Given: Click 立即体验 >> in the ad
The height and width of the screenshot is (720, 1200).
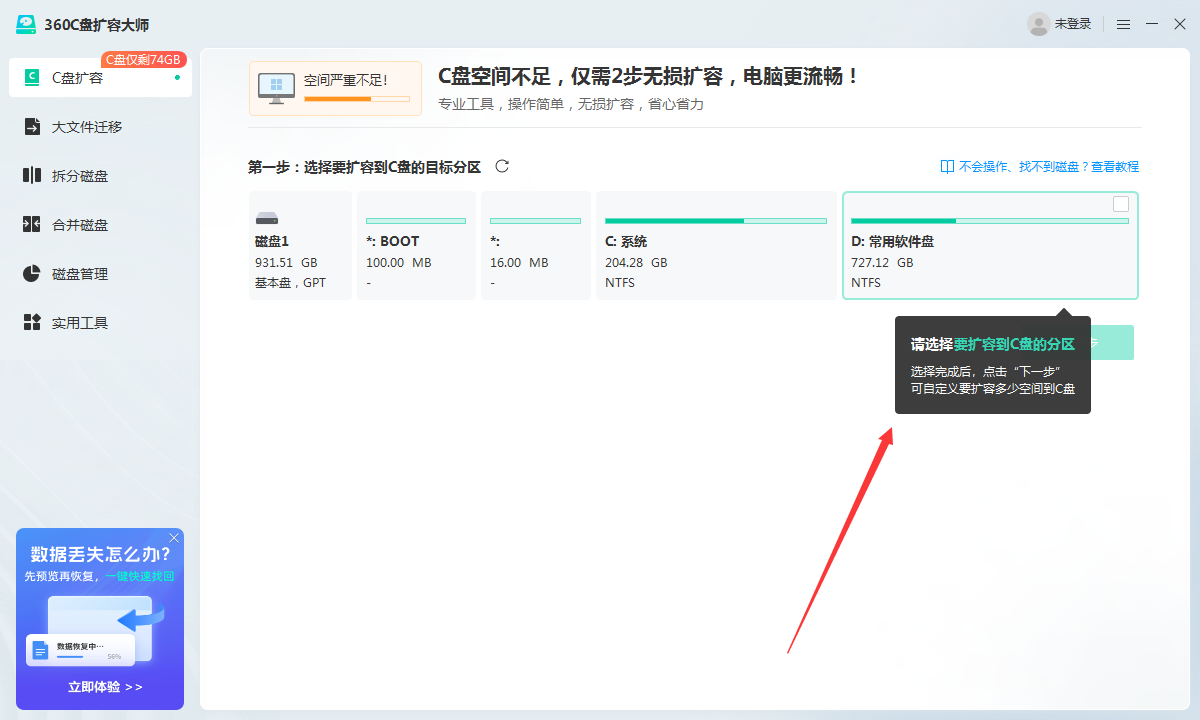Looking at the screenshot, I should pyautogui.click(x=105, y=687).
